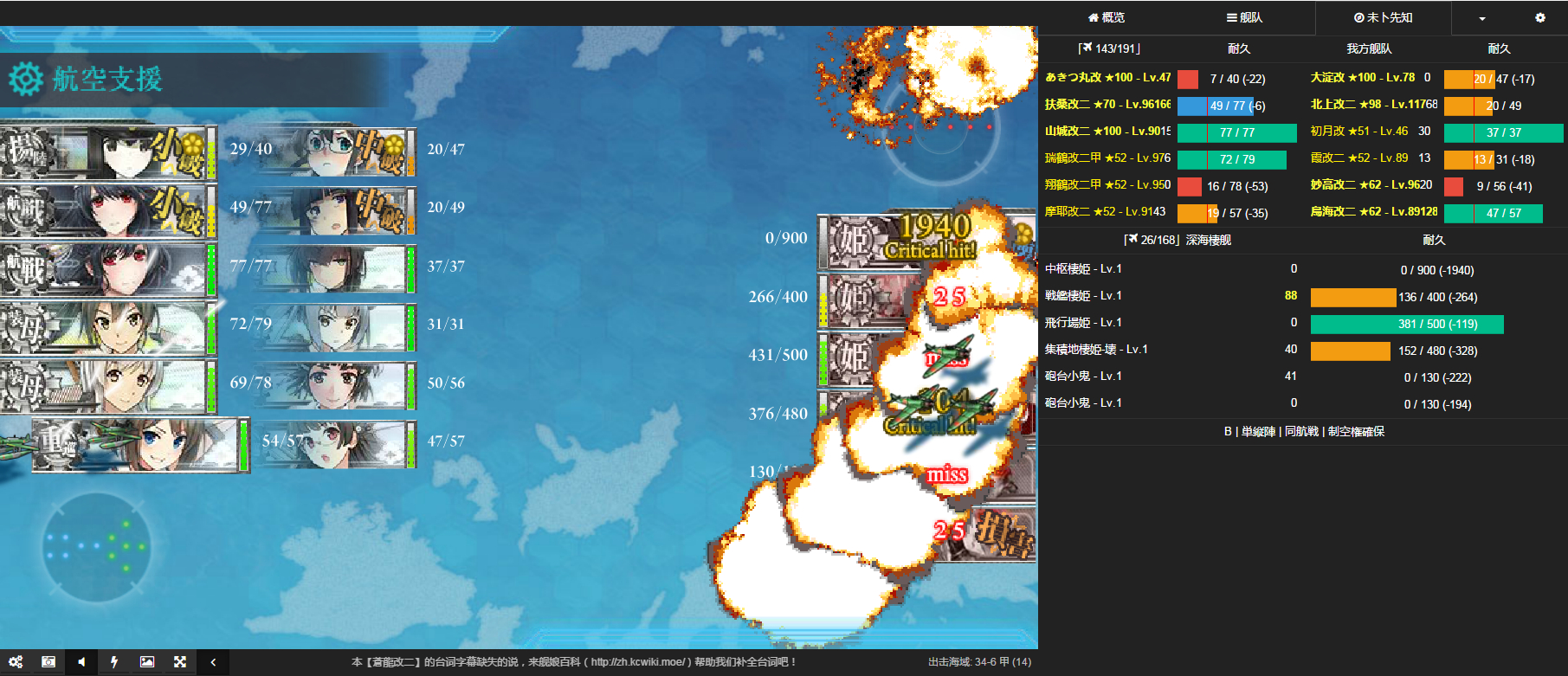This screenshot has width=1568, height=676.
Task: Click 飛行場姫's green 381 / 500 HP bar
Action: 1407,325
